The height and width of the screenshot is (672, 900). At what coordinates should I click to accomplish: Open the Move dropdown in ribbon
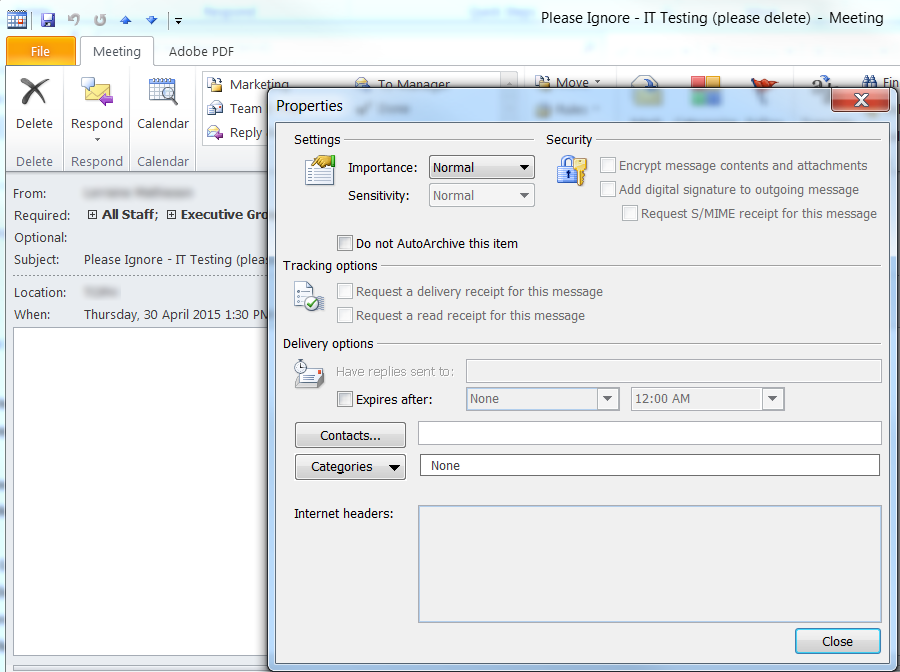(568, 82)
